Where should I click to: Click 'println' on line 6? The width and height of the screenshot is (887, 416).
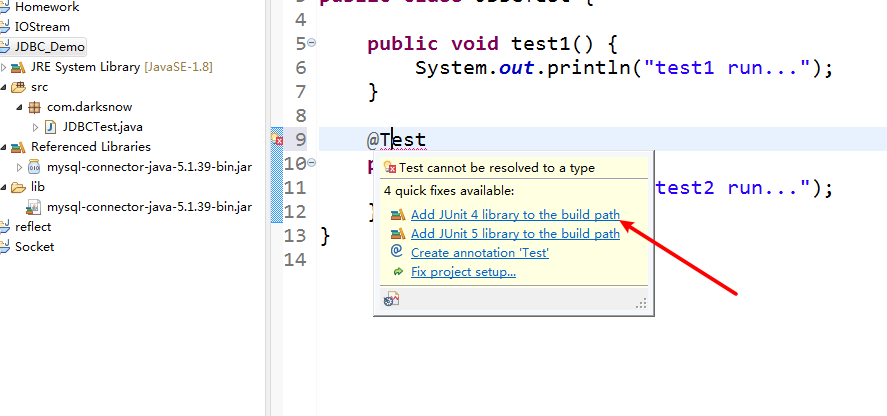pyautogui.click(x=588, y=68)
